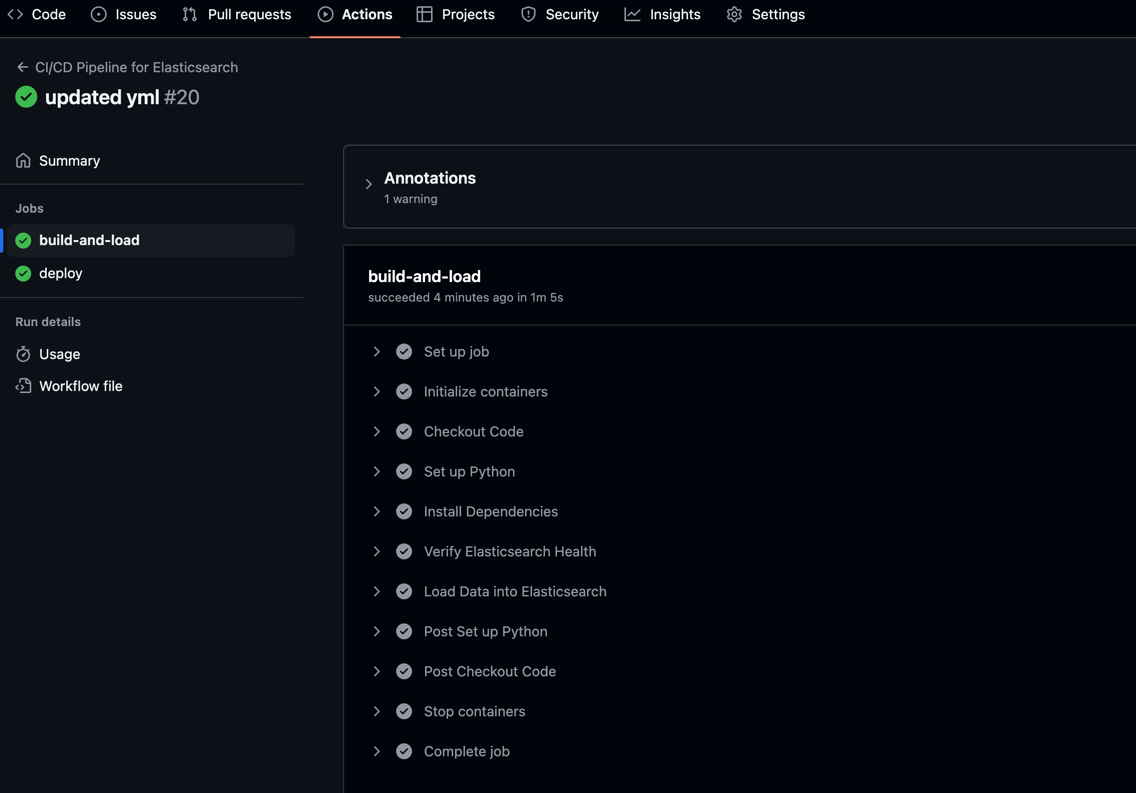Expand the Verify Elasticsearch Health step
The height and width of the screenshot is (793, 1136).
tap(377, 552)
